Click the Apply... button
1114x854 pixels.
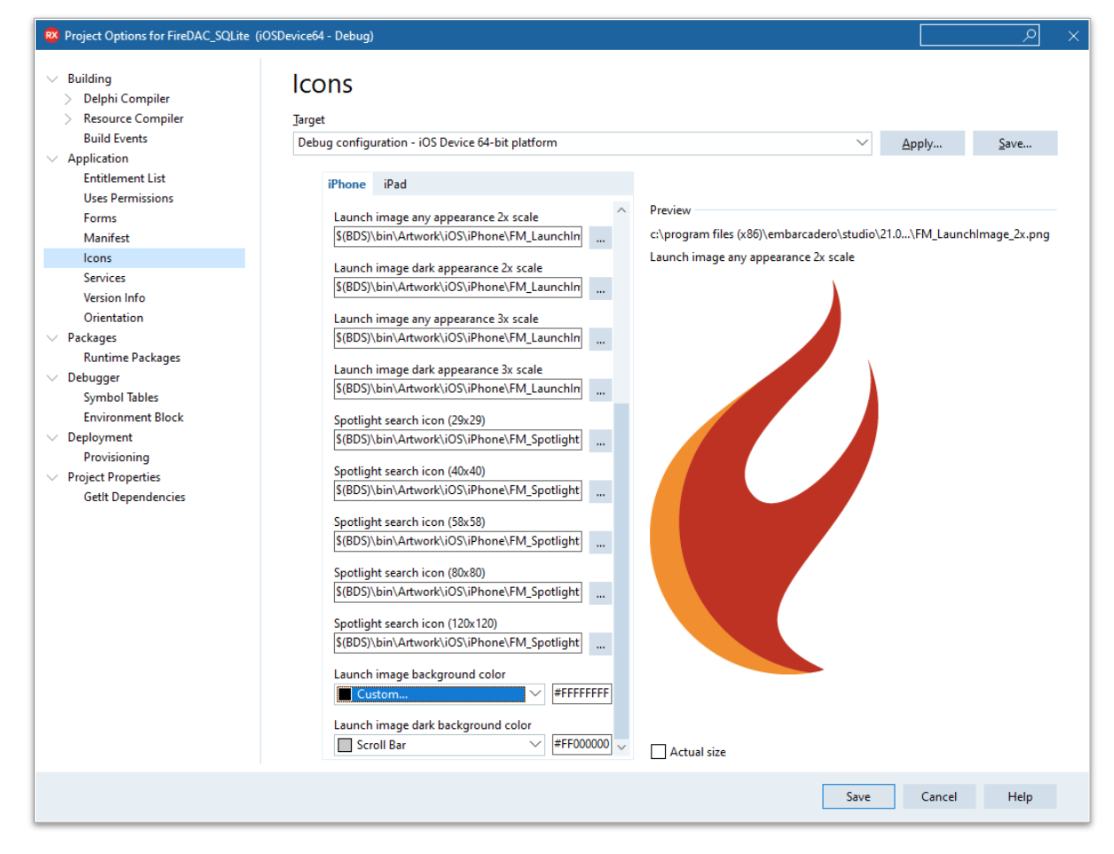point(922,143)
